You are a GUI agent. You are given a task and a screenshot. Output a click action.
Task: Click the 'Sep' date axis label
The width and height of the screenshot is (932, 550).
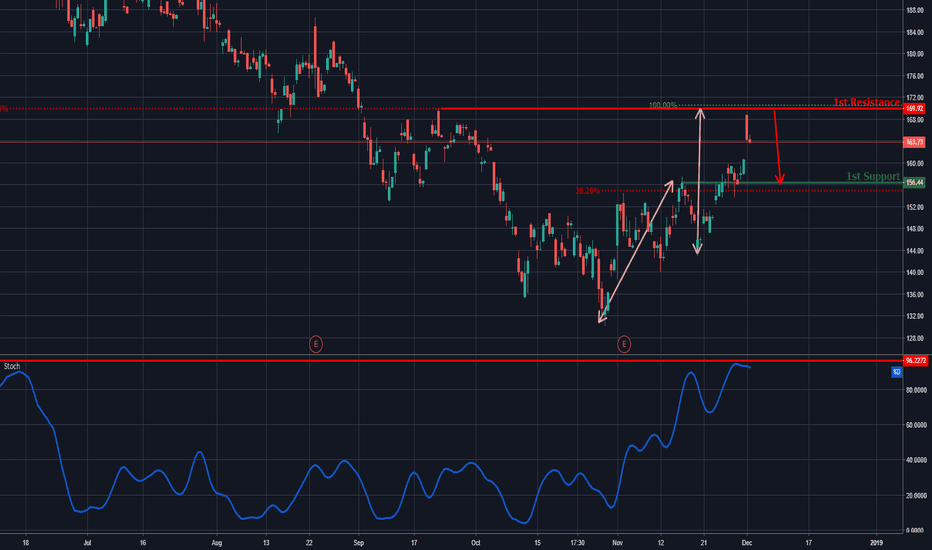358,543
